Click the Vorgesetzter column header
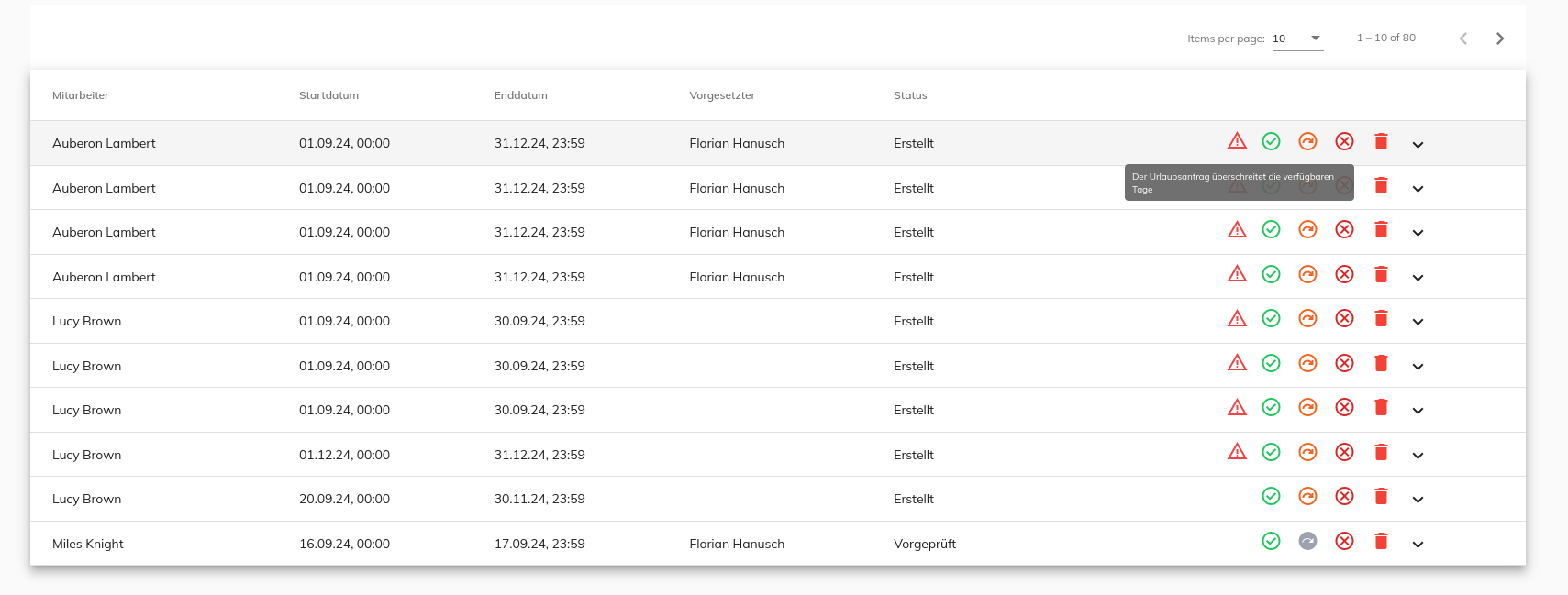The width and height of the screenshot is (1568, 595). point(722,95)
